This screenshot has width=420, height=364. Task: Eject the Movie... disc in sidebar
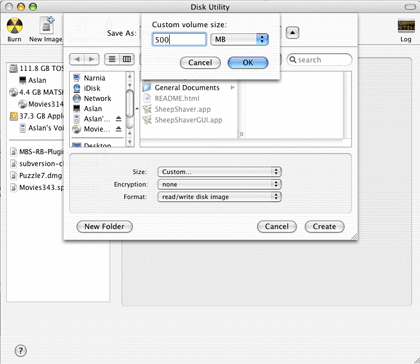pos(118,129)
